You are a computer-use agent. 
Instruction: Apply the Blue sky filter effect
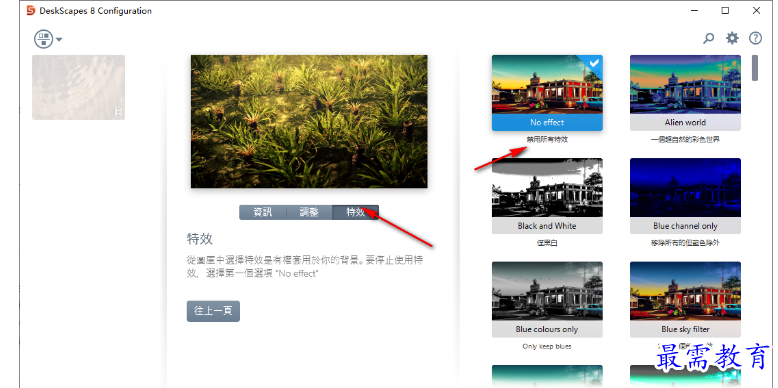coord(685,299)
